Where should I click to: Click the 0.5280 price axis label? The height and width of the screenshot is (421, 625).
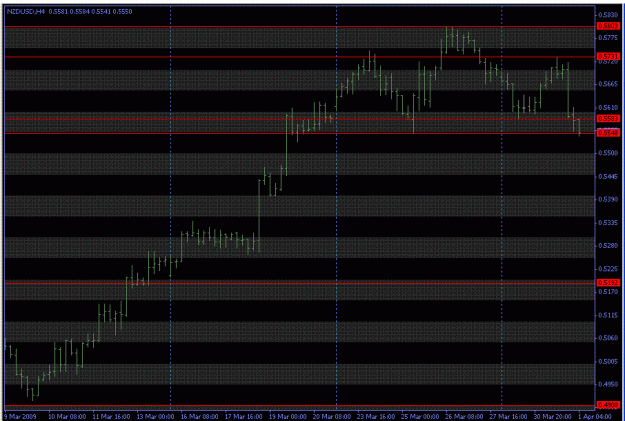[607, 246]
